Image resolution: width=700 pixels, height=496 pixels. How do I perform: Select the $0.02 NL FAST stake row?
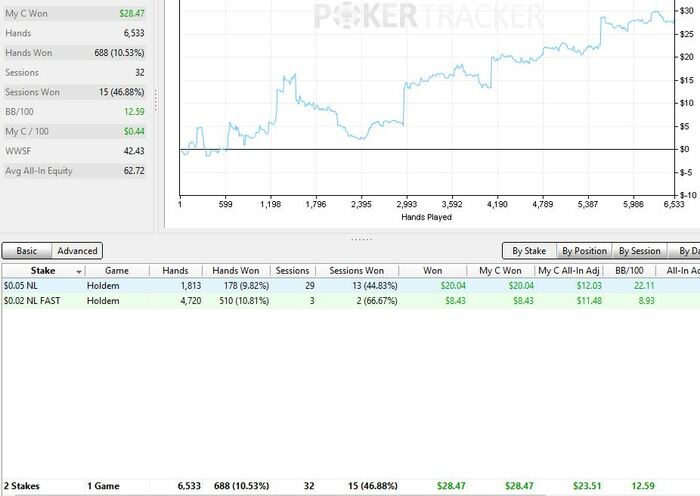coord(350,301)
